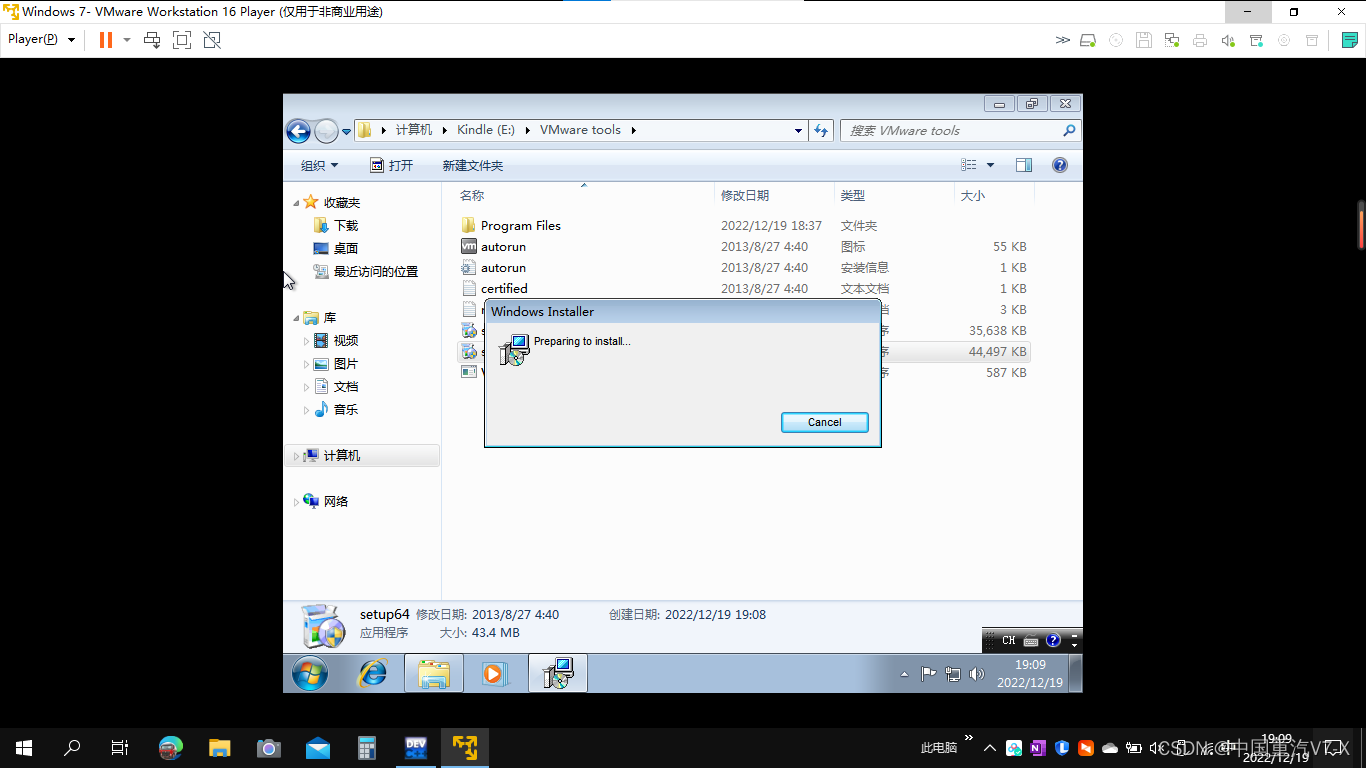This screenshot has height=768, width=1366.
Task: Refresh the VMware tools folder view
Action: 821,131
